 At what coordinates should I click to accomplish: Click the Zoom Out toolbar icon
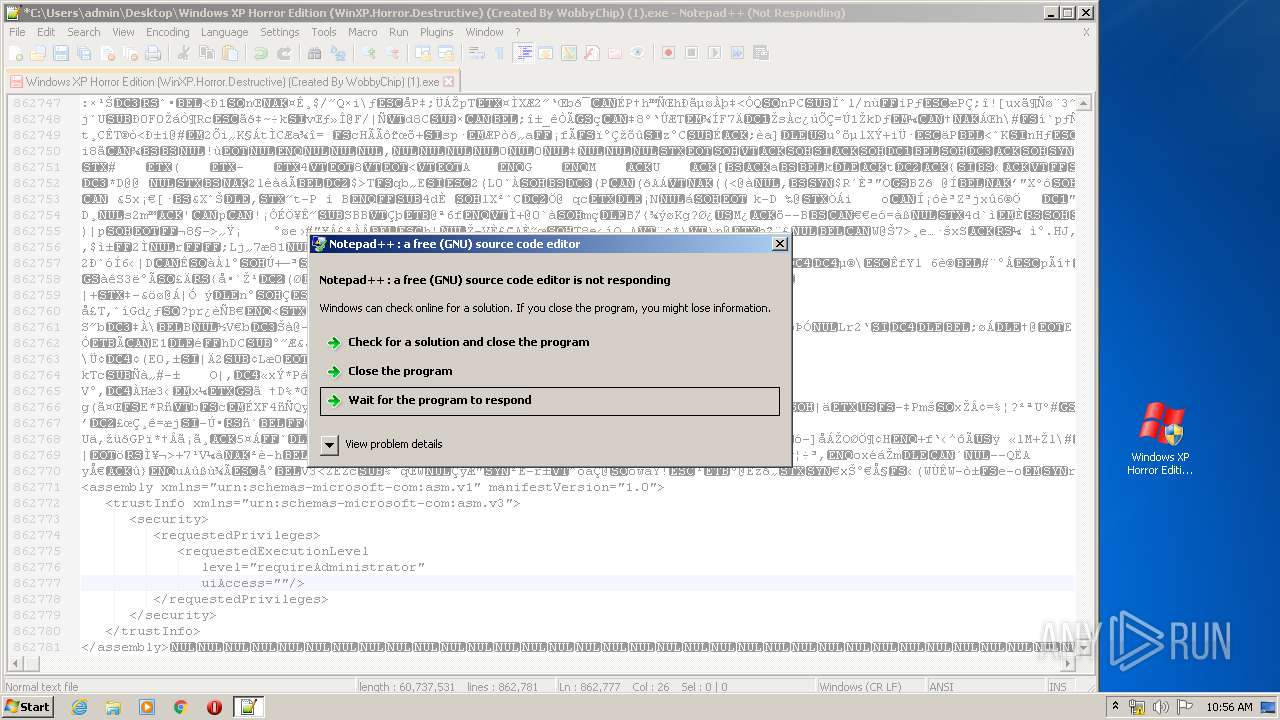tap(393, 53)
